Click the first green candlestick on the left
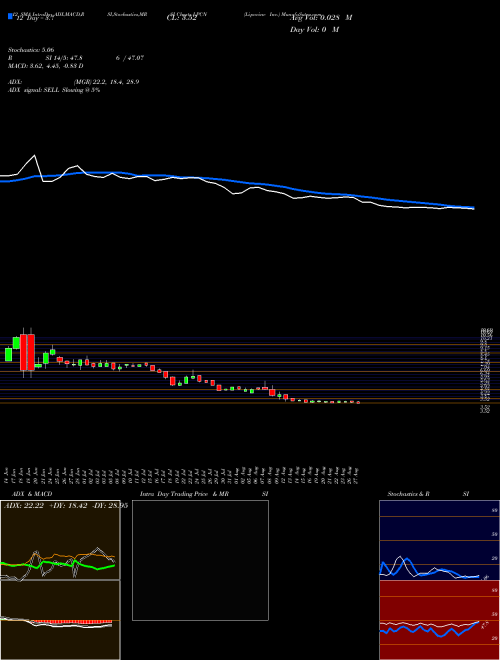The width and height of the screenshot is (500, 660). (x=8, y=354)
